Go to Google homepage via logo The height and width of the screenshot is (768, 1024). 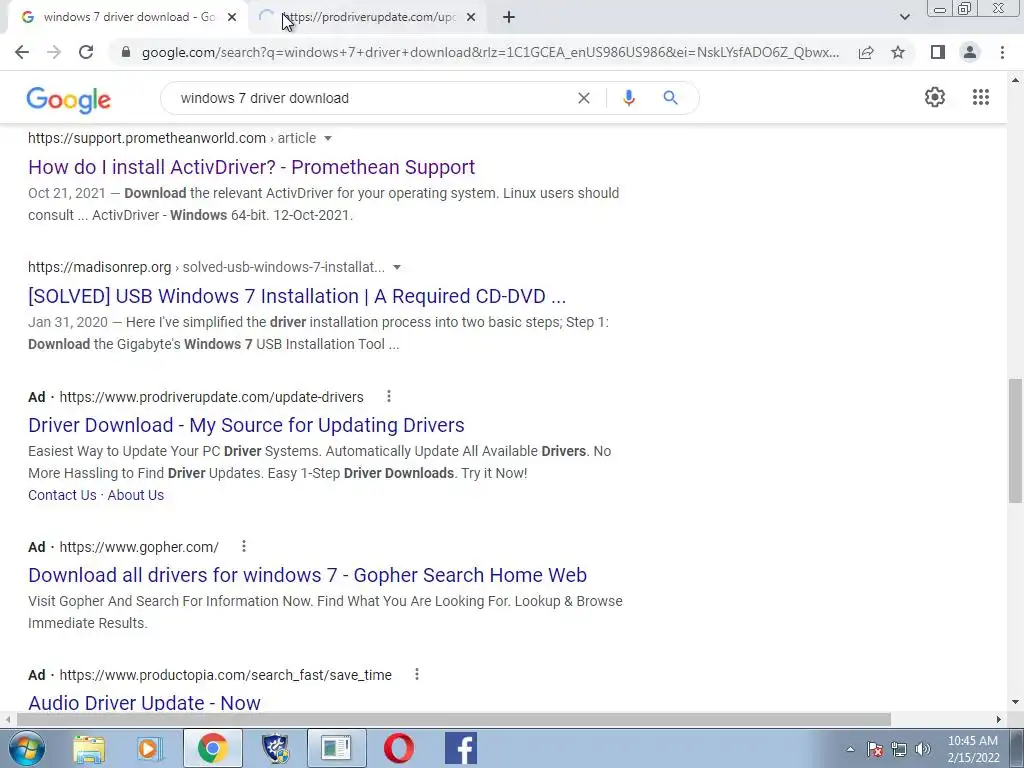(x=69, y=99)
